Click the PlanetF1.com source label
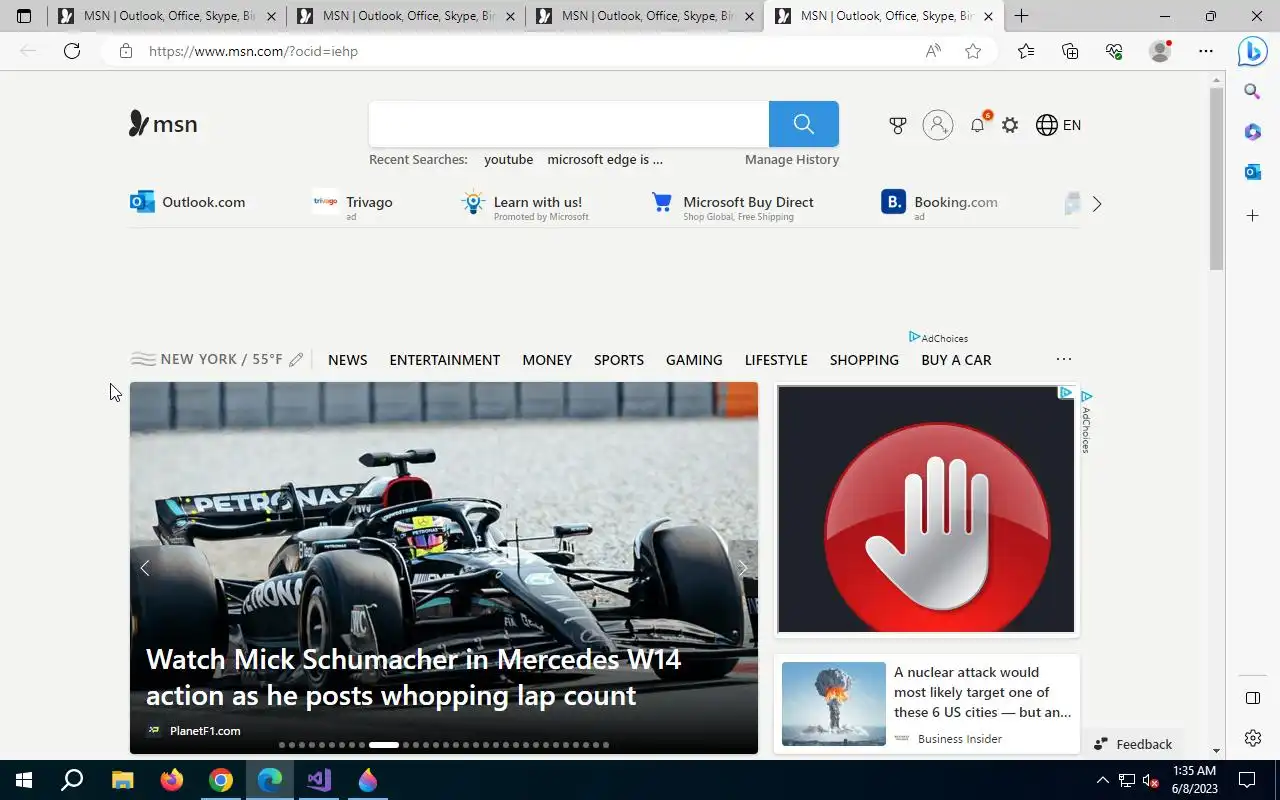The image size is (1280, 800). click(205, 731)
